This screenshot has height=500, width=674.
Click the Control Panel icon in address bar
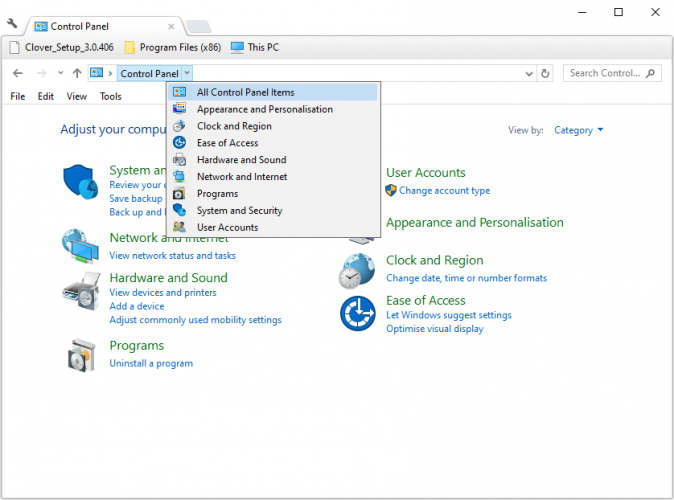(x=96, y=73)
